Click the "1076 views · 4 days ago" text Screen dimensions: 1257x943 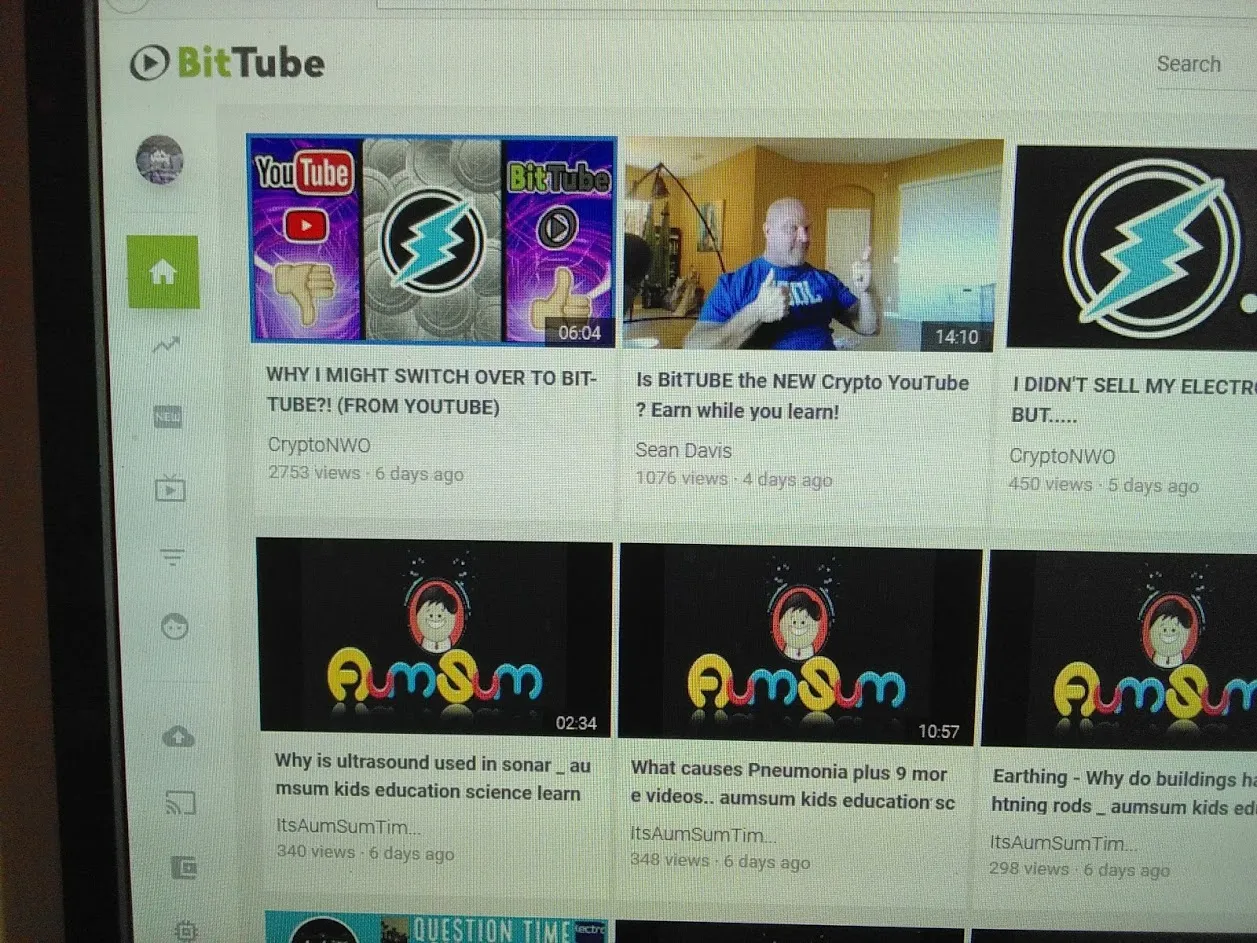(733, 479)
